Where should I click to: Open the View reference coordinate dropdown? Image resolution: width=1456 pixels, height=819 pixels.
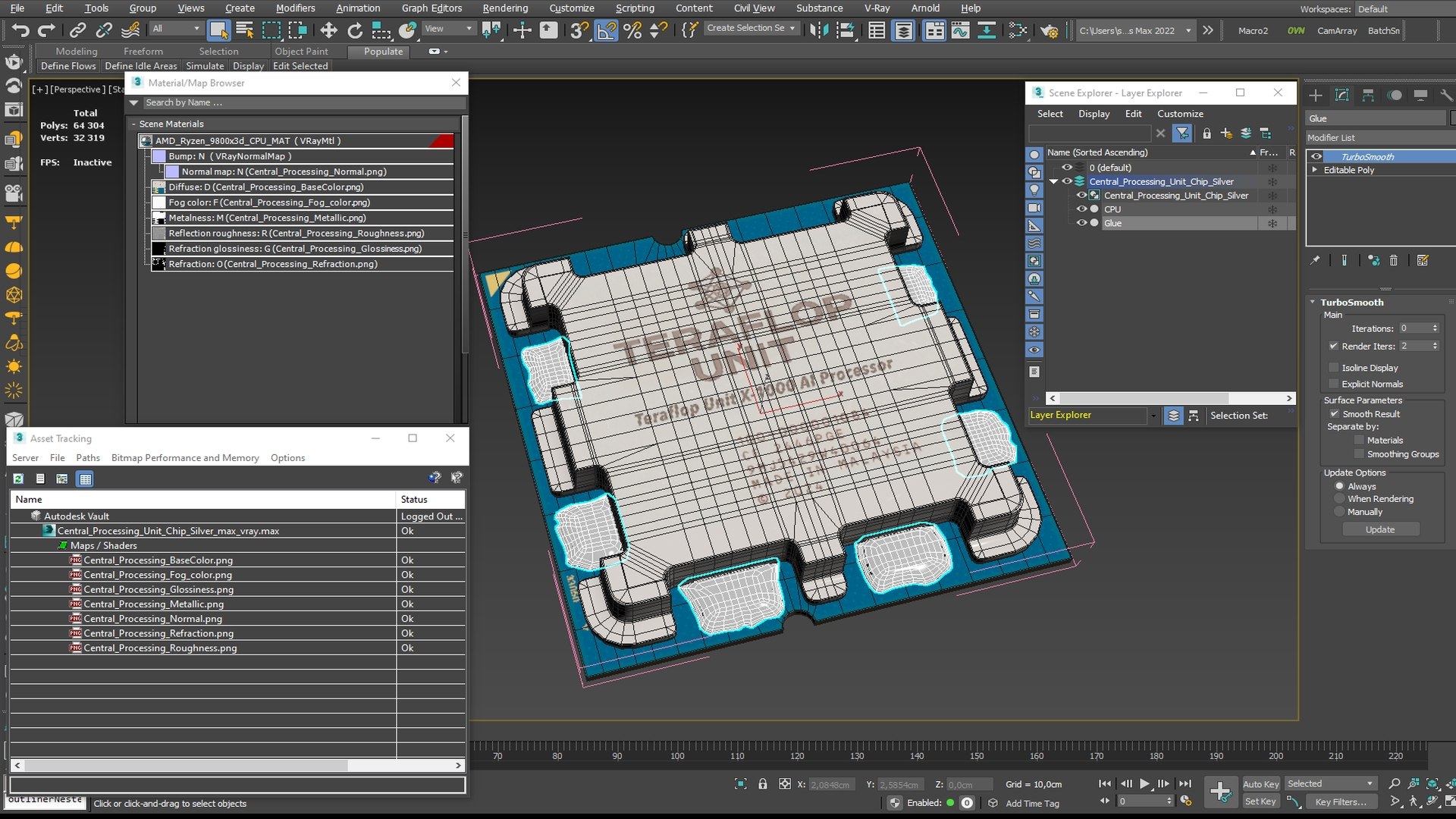(448, 29)
